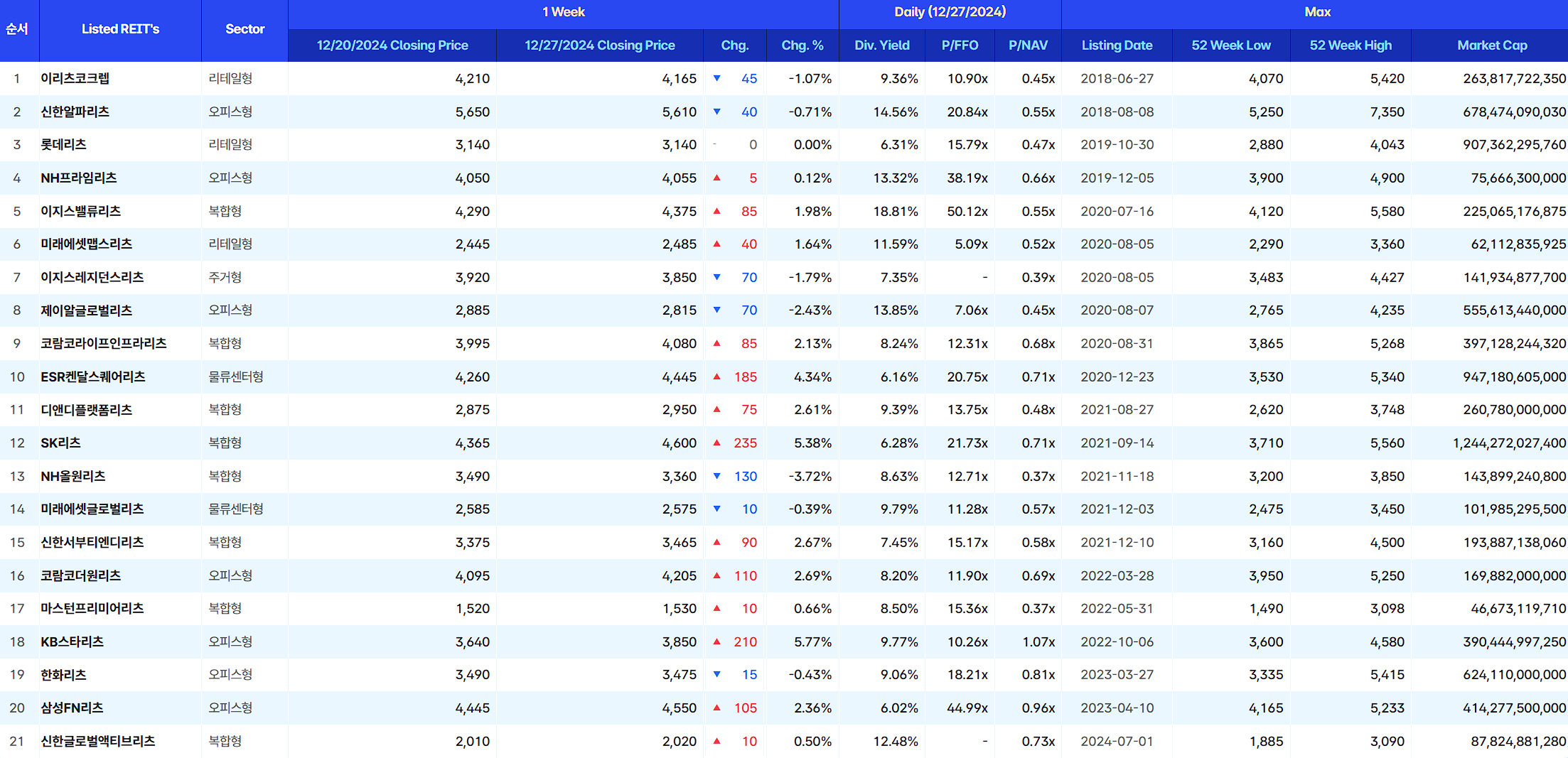Viewport: 1568px width, 758px height.
Task: Click the blue down arrow in 미래에셋글로벌리츠 row
Action: [716, 509]
